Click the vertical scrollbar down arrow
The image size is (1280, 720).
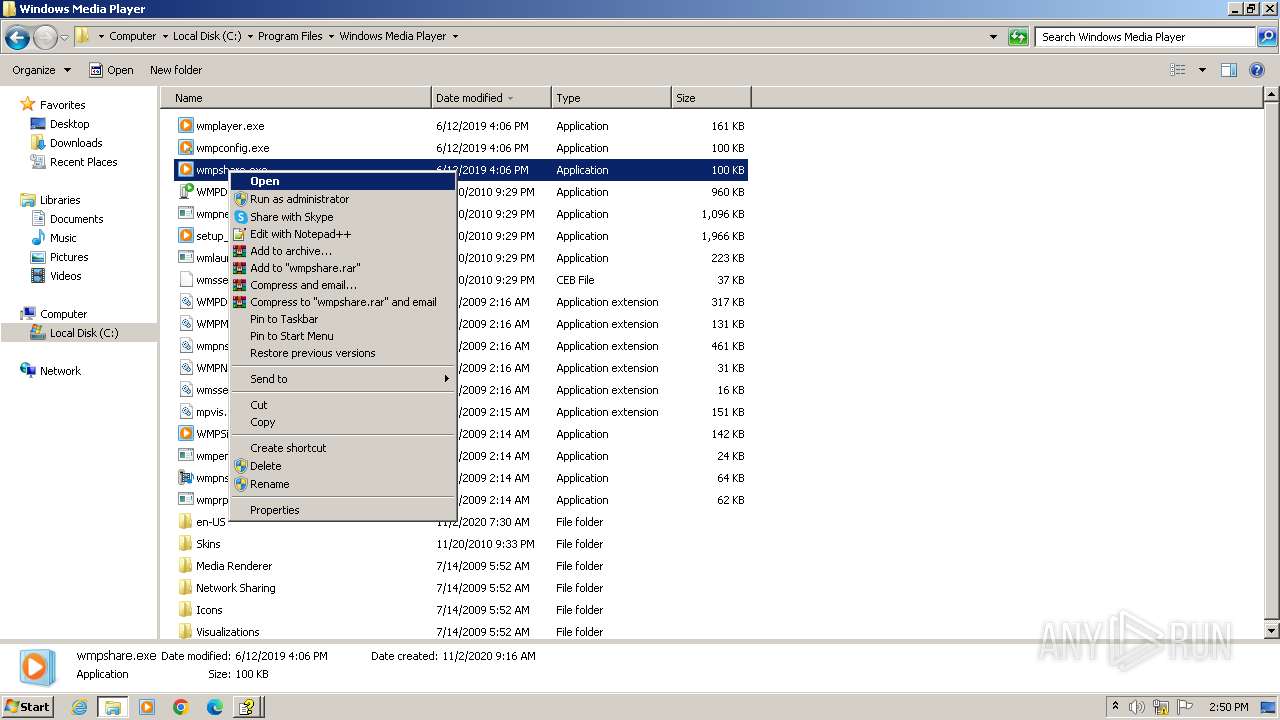click(1272, 632)
